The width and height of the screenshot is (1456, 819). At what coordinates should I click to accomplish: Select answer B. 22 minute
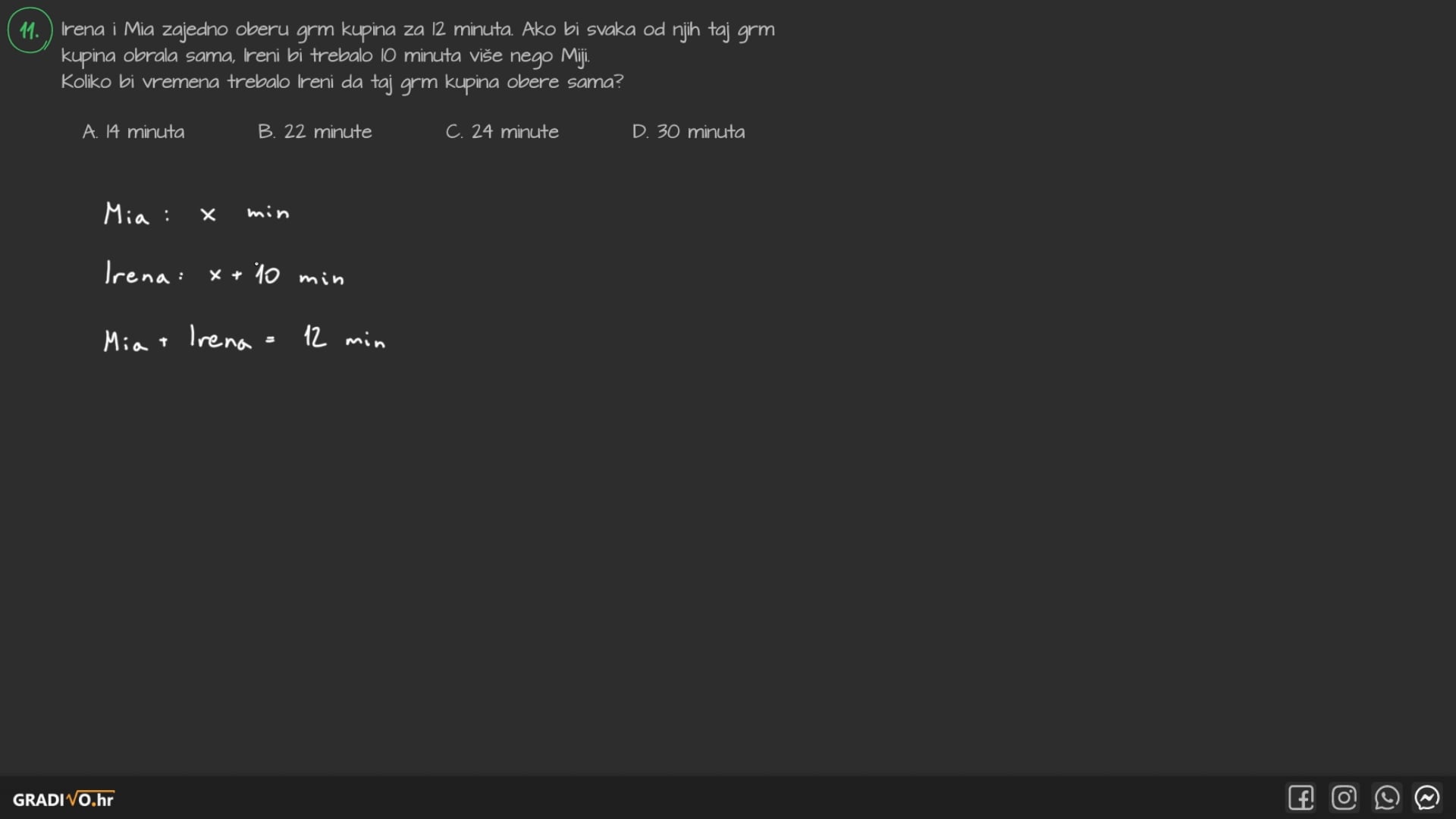tap(315, 132)
